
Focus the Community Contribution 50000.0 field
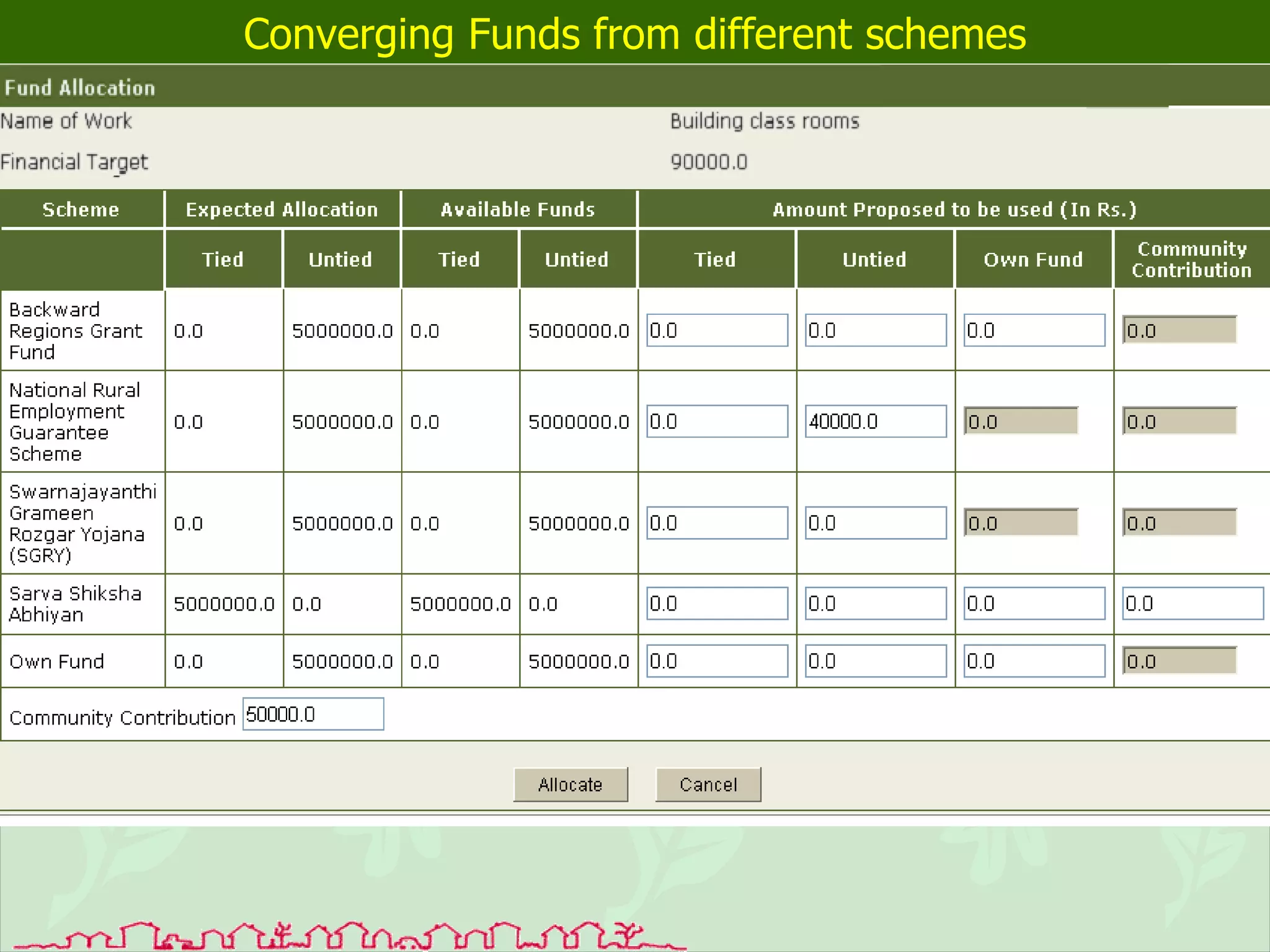point(313,714)
